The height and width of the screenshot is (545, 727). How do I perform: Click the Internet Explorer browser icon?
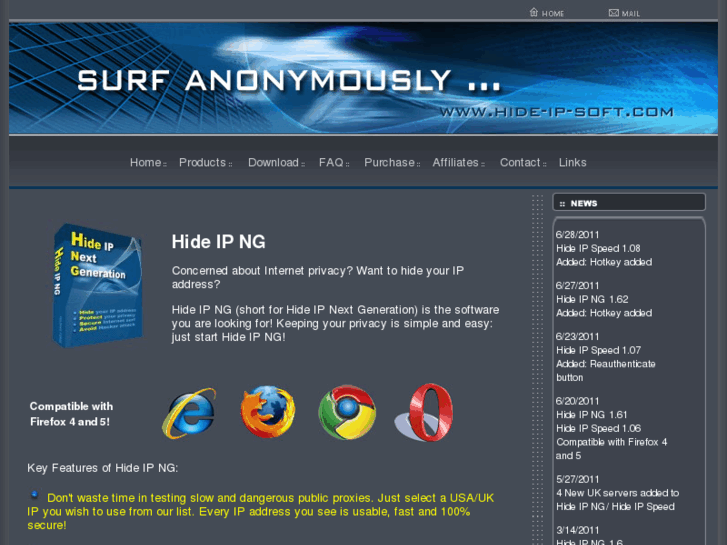[x=189, y=413]
